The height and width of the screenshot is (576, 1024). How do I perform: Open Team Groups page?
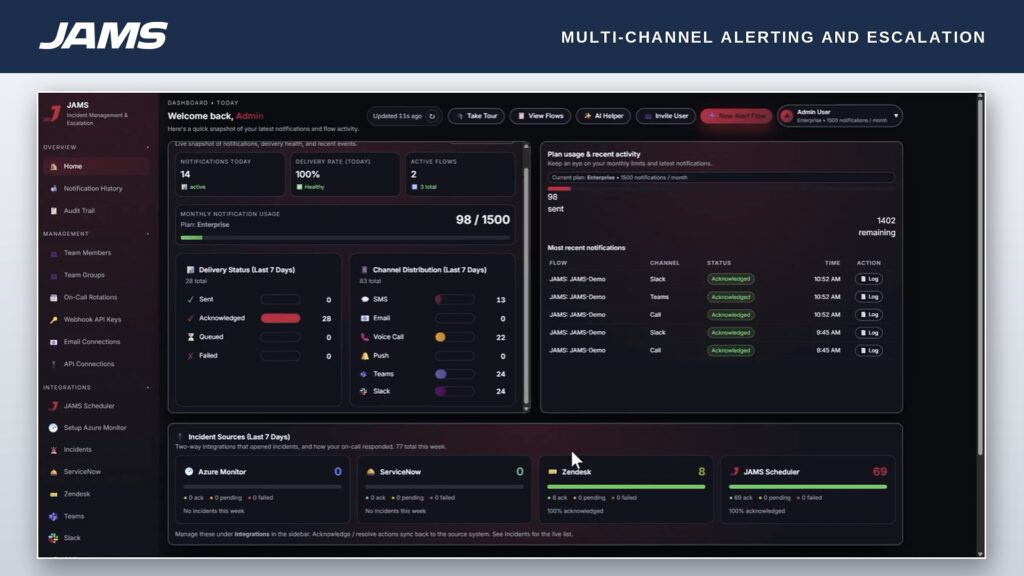(x=84, y=275)
